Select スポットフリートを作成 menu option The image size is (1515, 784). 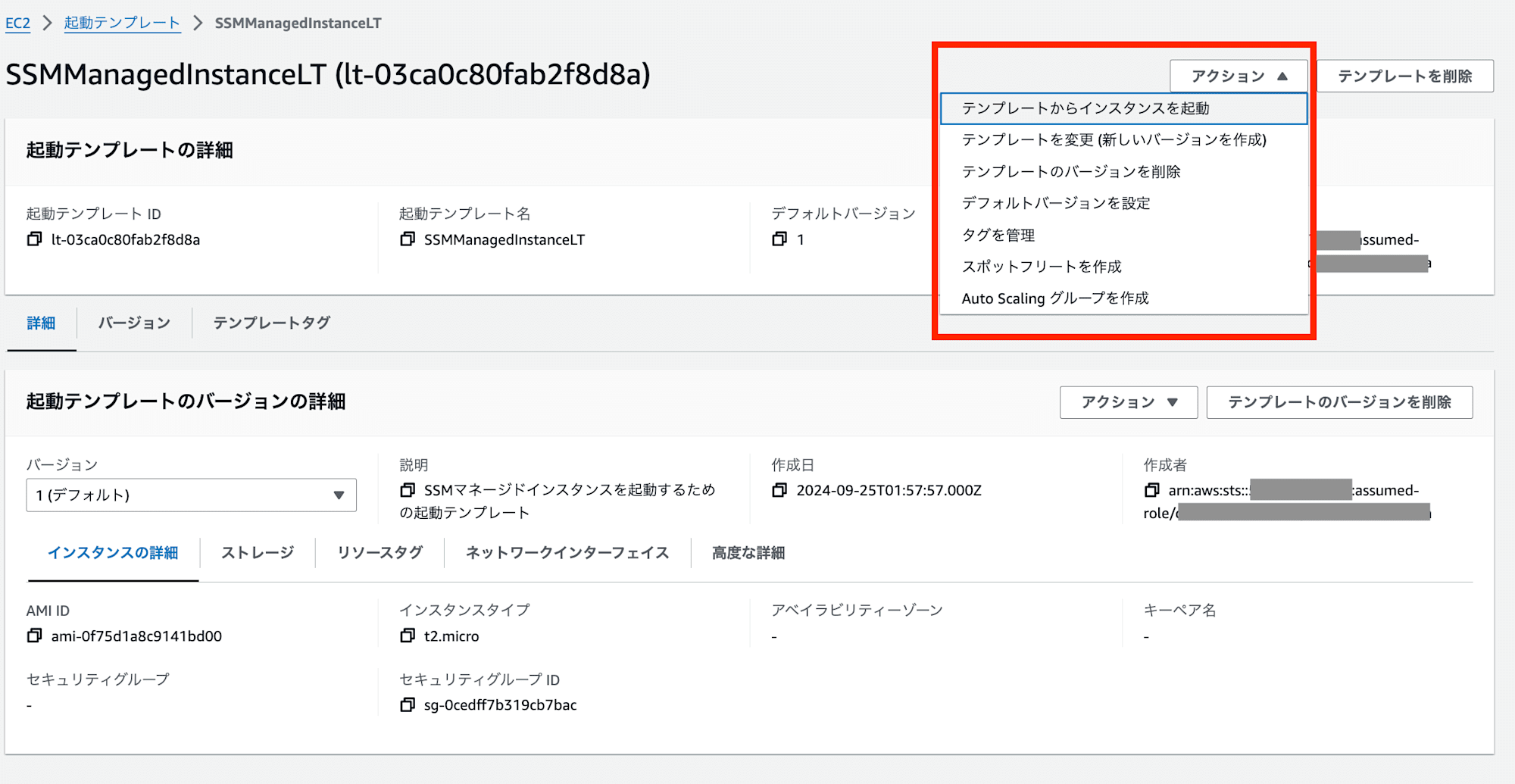pyautogui.click(x=1041, y=267)
